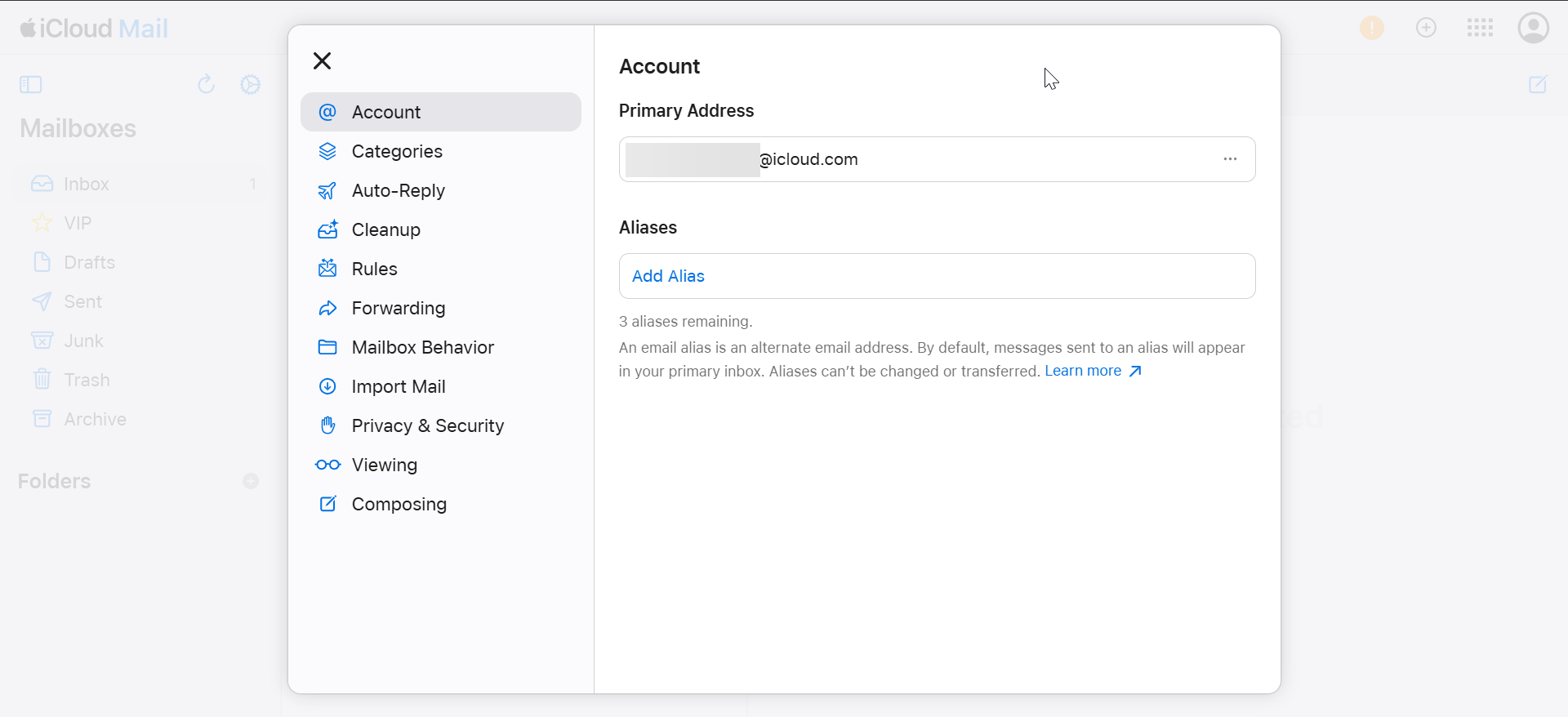Click the Viewing glasses icon

[327, 465]
